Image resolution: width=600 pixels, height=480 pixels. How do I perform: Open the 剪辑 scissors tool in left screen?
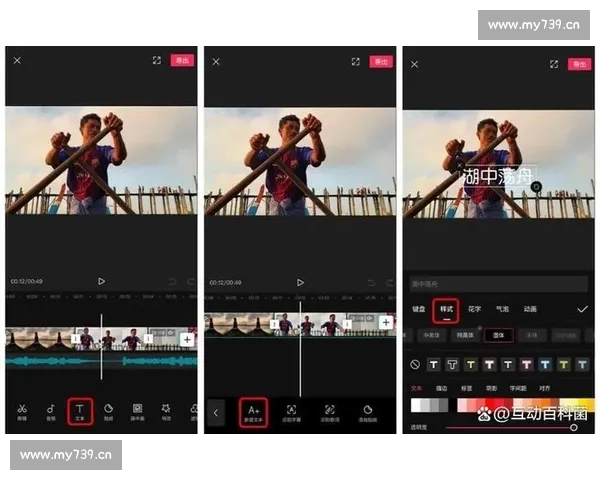(22, 412)
